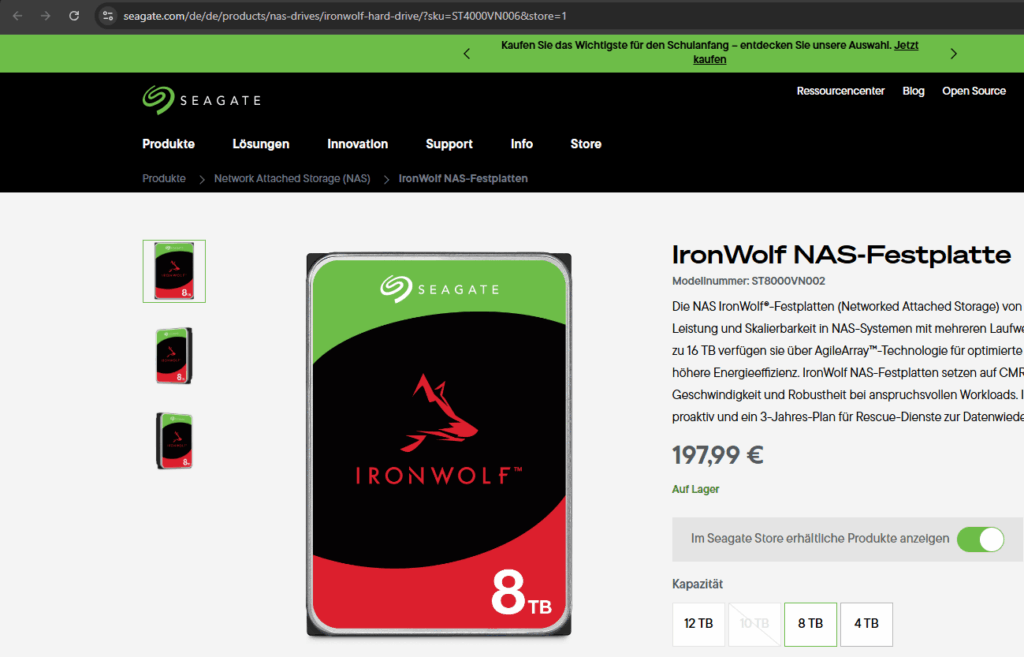Click the browser back arrow
This screenshot has width=1024, height=657.
(x=18, y=16)
